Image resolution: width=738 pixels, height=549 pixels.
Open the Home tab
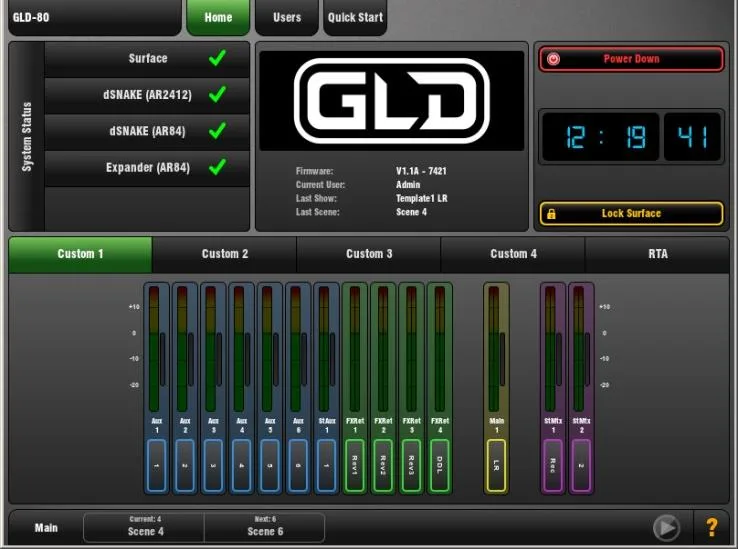218,17
